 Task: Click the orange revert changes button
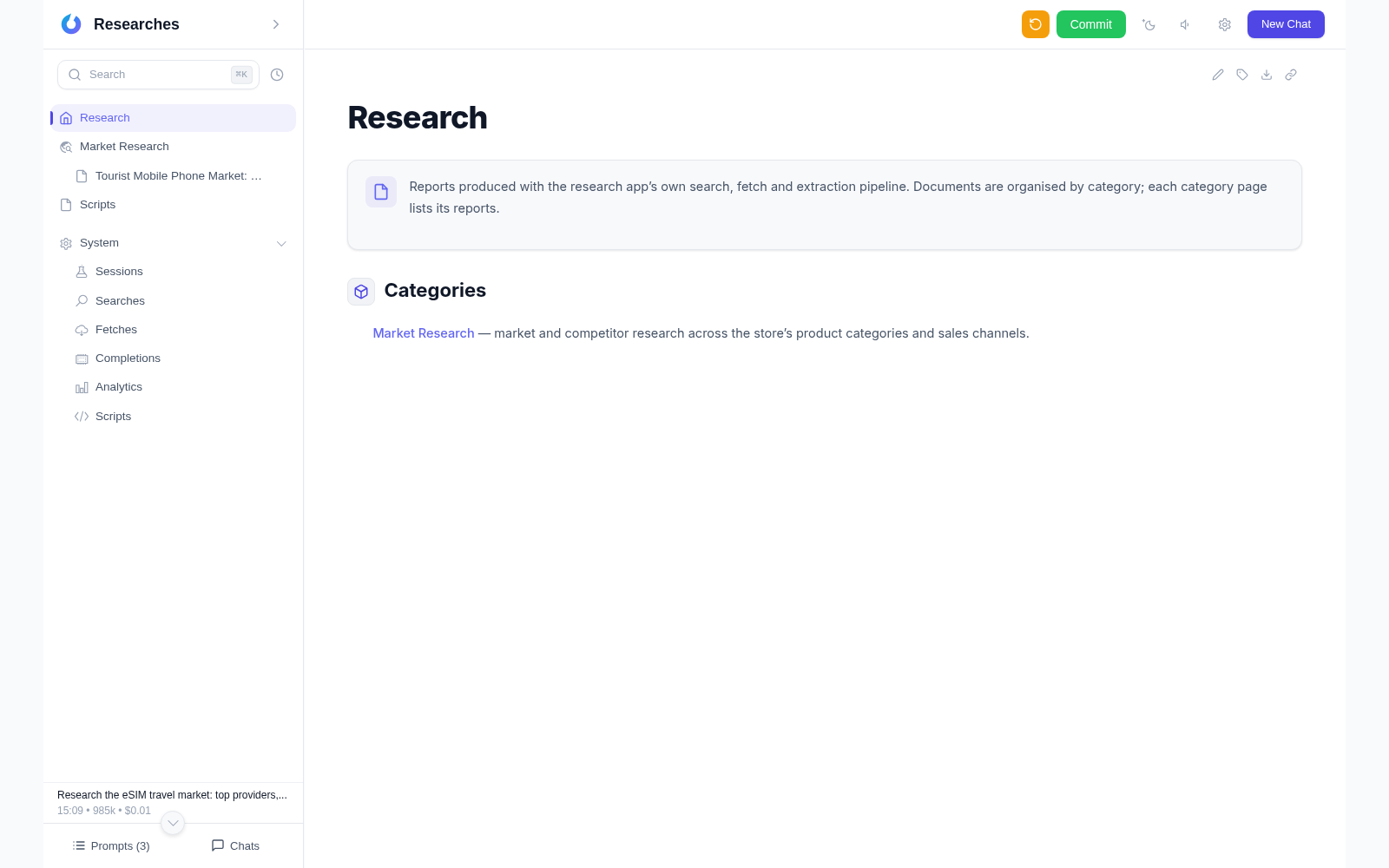click(x=1036, y=24)
